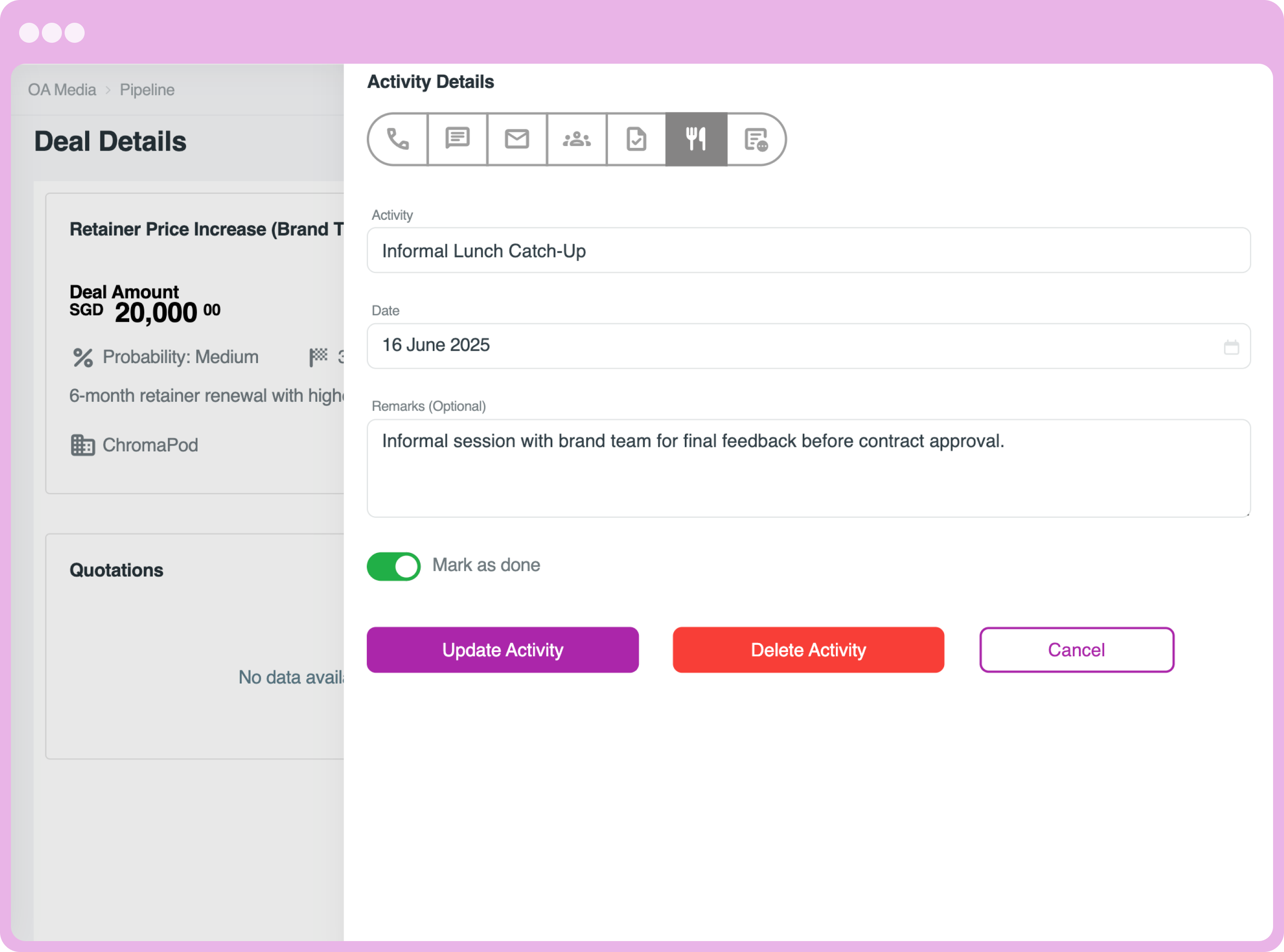Click the probability percent icon
The image size is (1284, 952).
tap(83, 357)
